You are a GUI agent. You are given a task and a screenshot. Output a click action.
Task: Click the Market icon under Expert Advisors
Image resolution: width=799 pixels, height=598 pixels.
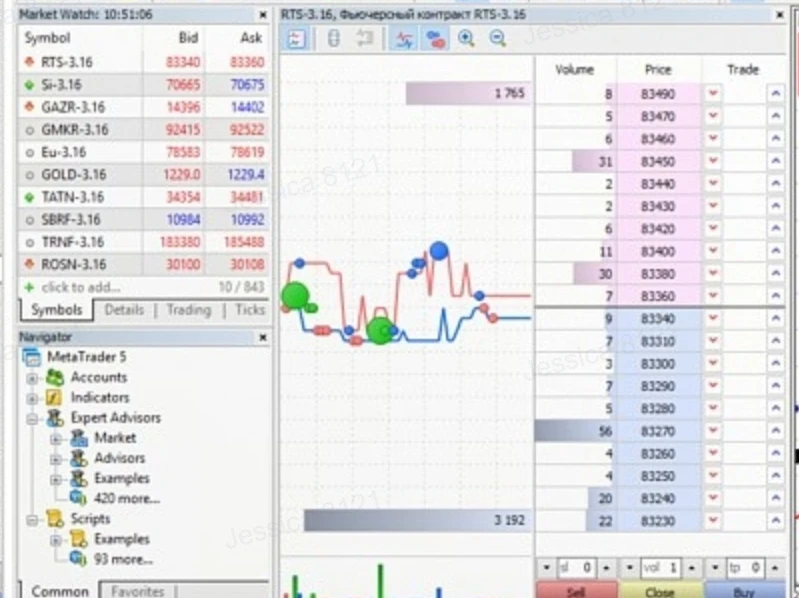click(x=79, y=438)
